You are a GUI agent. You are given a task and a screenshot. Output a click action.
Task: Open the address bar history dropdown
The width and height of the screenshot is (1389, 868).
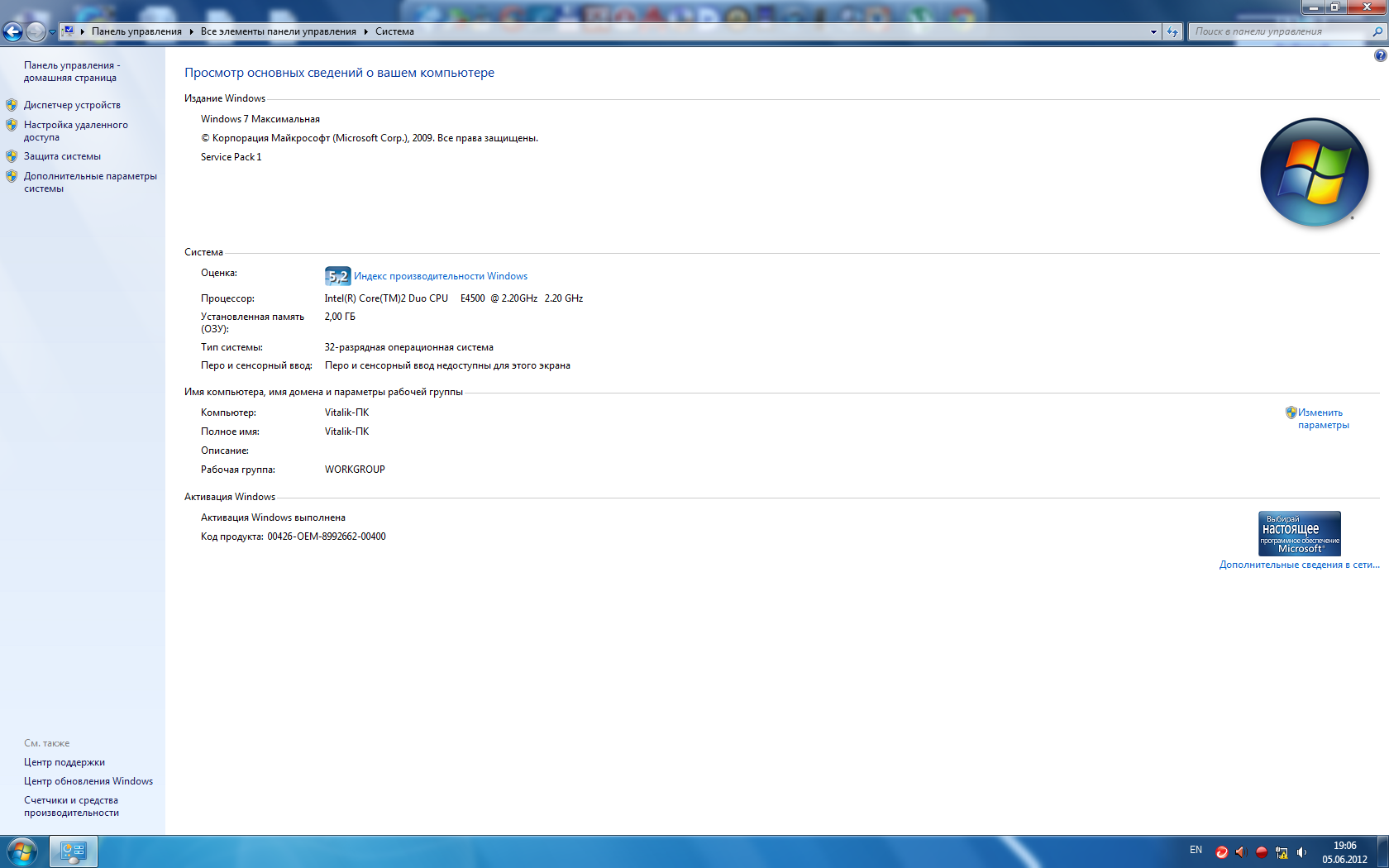1153,31
